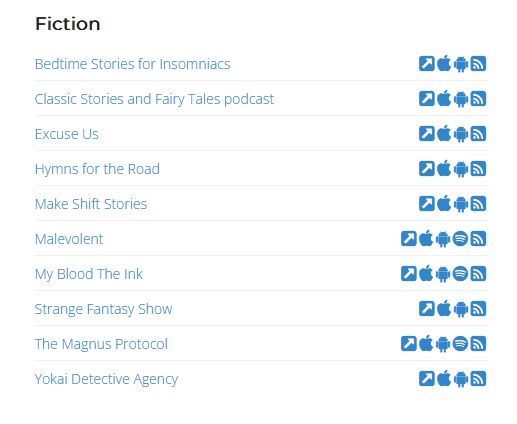Open the Yokai Detective Agency link
517x424 pixels.
tap(106, 379)
